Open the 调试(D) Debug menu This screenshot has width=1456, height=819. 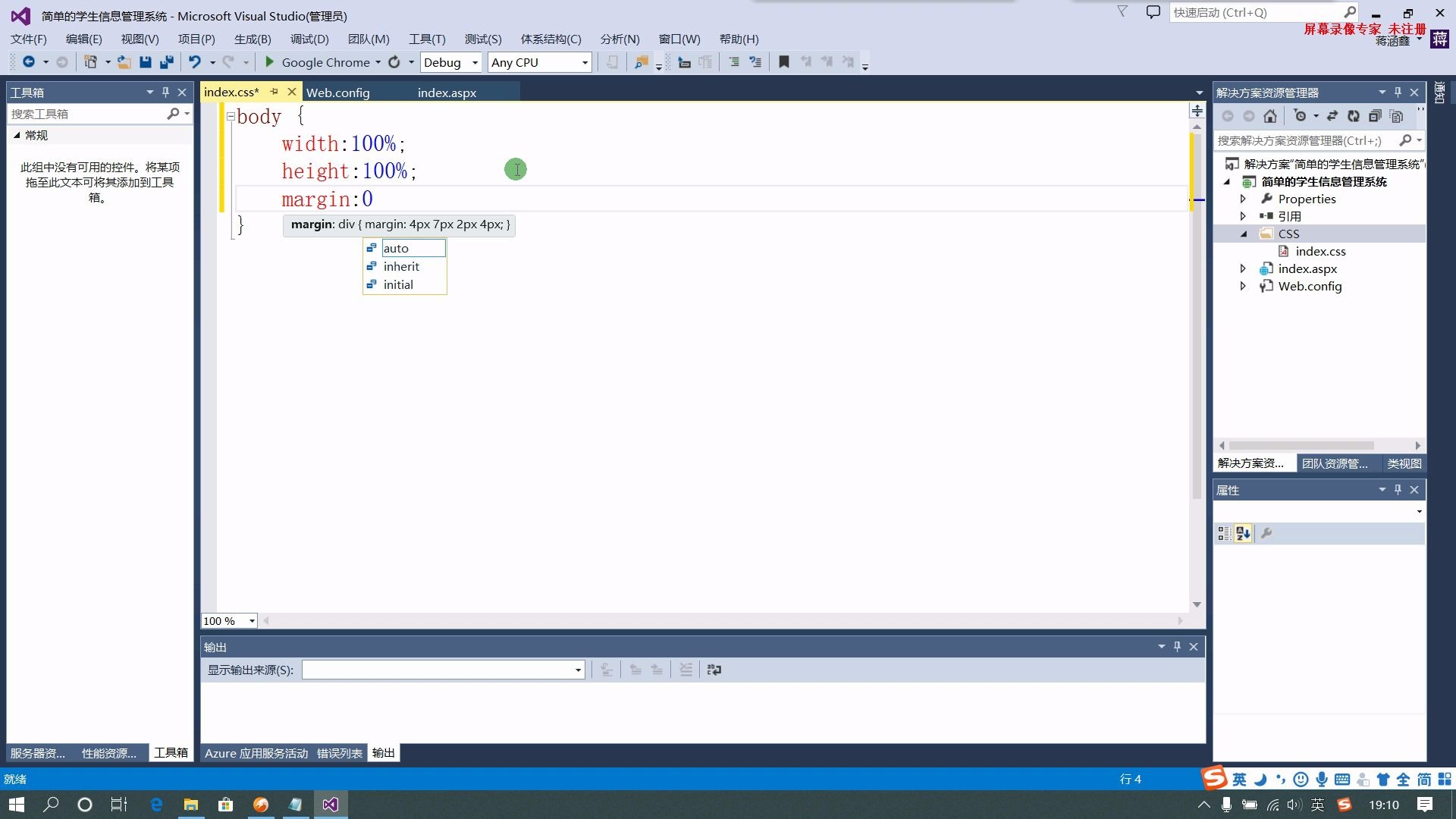[309, 39]
